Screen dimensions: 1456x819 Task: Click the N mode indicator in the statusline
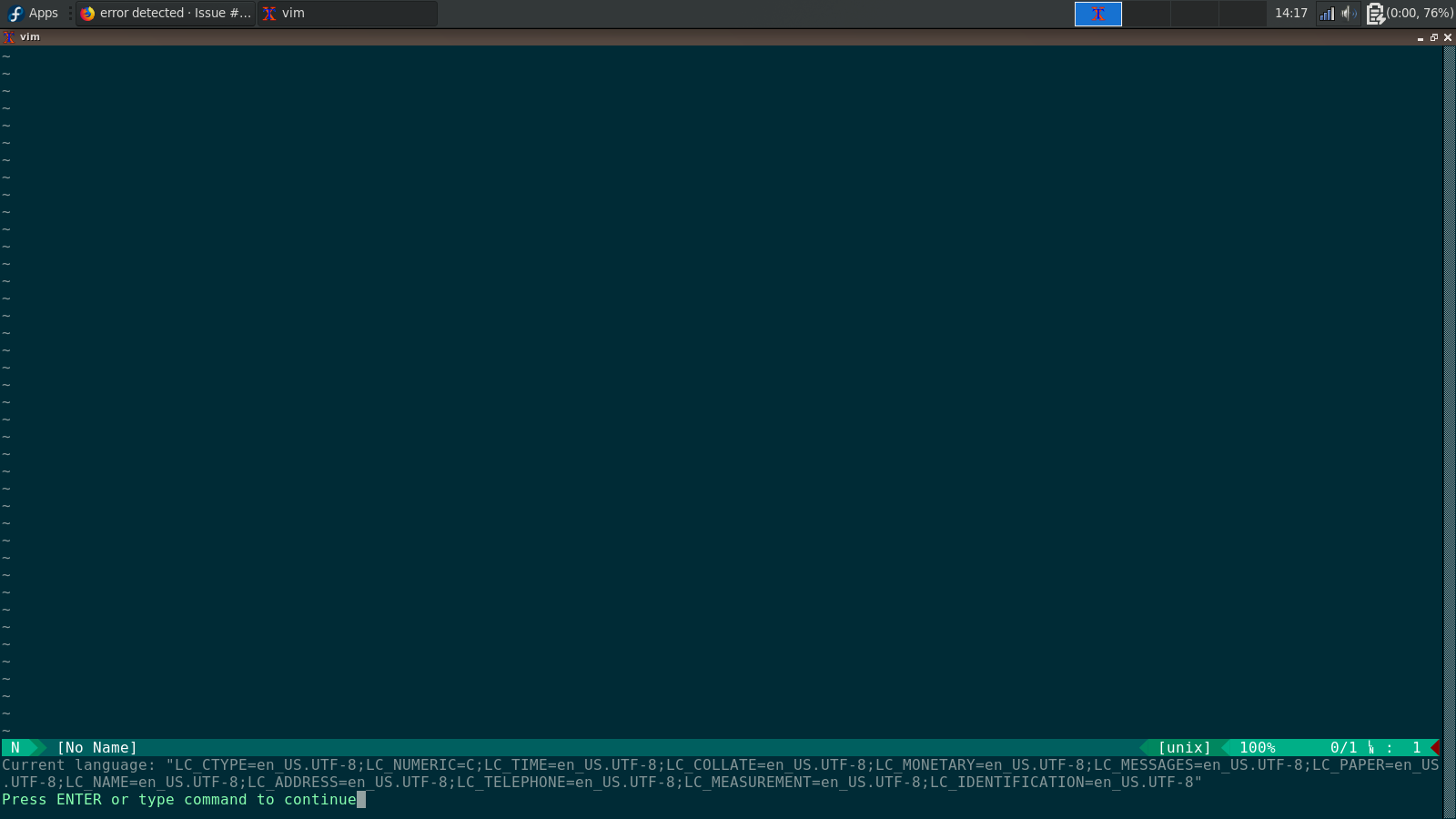pos(15,747)
